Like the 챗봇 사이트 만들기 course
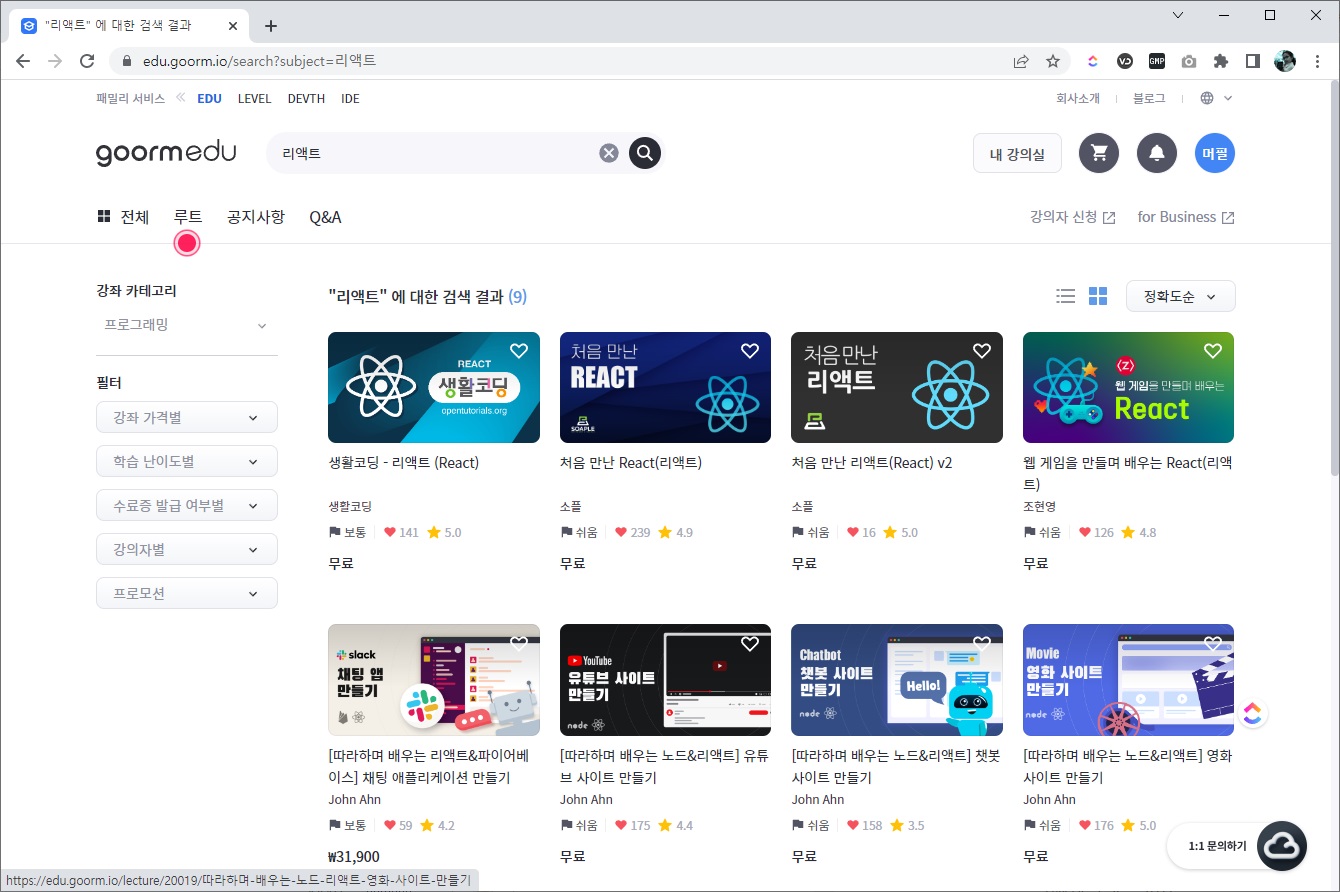1340x892 pixels. [x=982, y=643]
